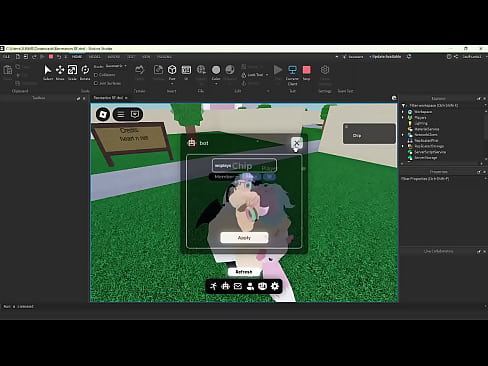Expand the Workspace node in Explorer
The height and width of the screenshot is (366, 488).
coord(403,112)
